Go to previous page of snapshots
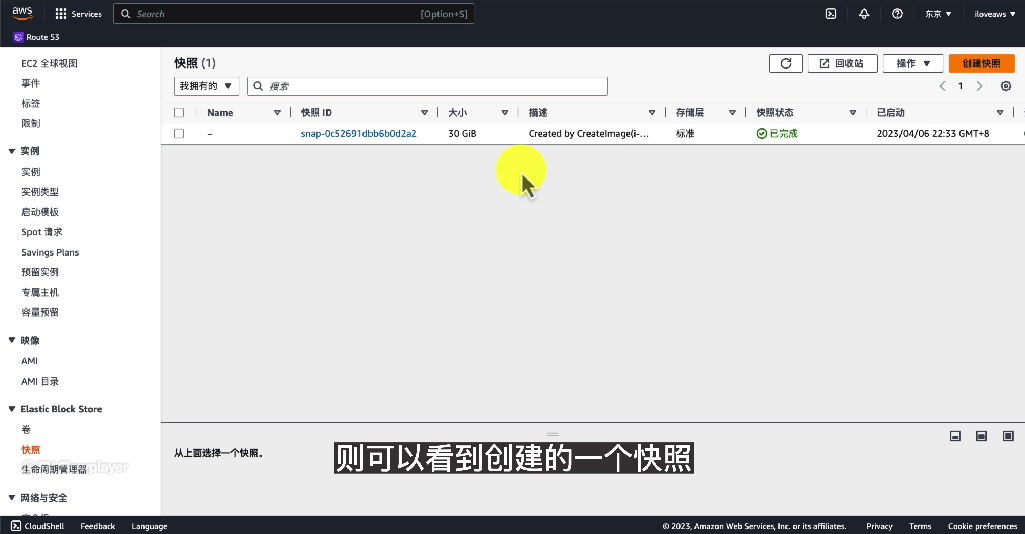 942,86
